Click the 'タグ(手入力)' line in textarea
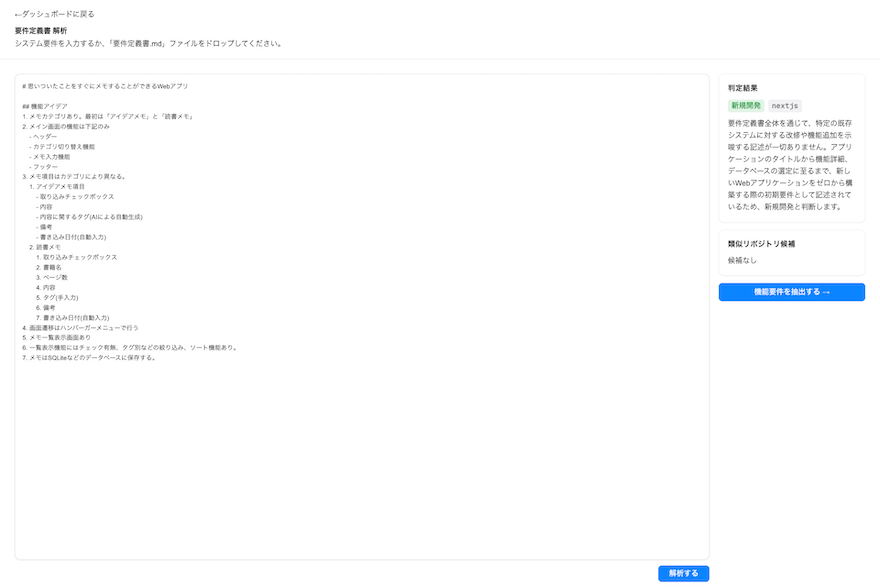This screenshot has height=587, width=880. coord(57,297)
